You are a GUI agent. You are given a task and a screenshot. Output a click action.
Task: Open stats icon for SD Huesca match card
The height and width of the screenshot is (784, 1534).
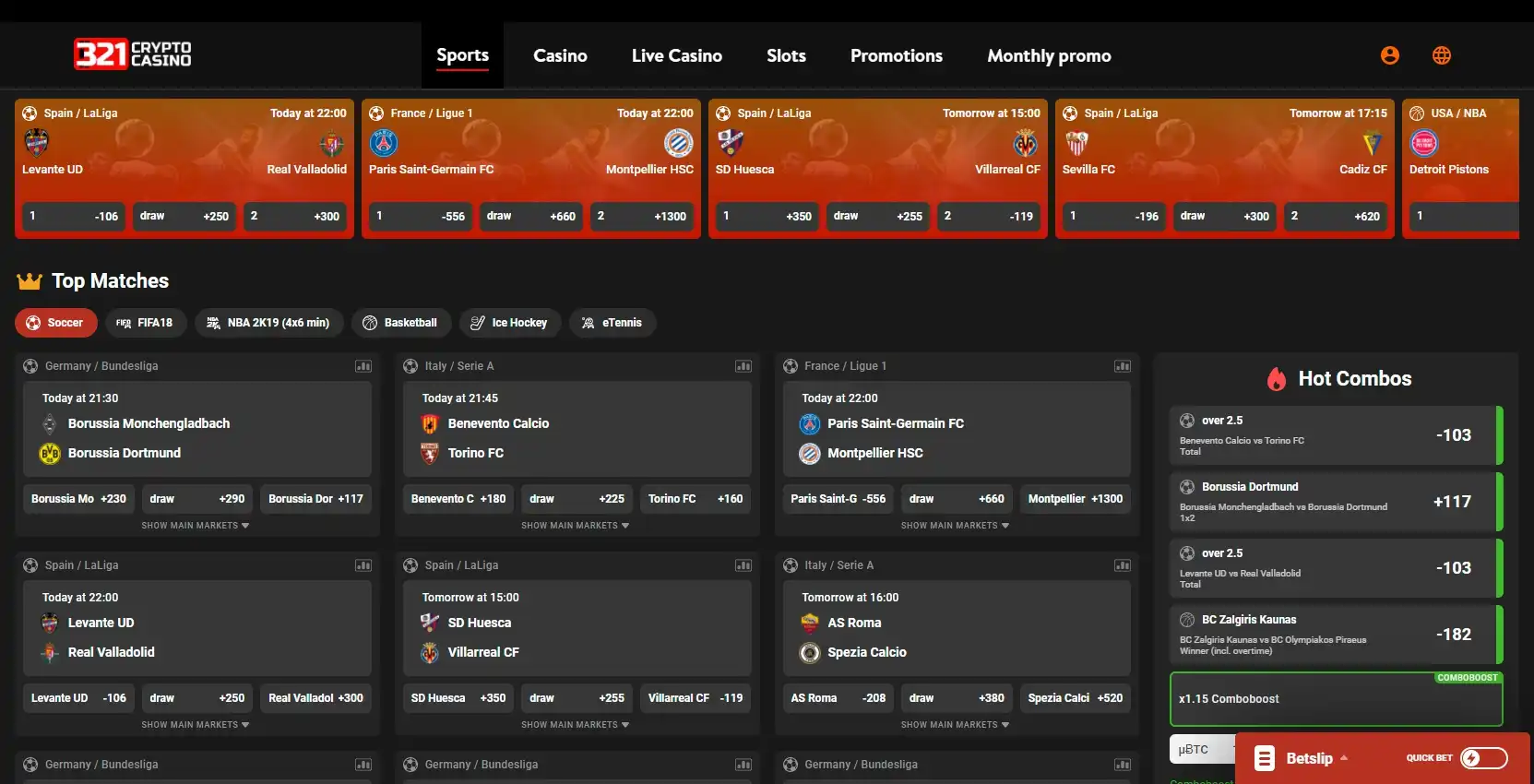pos(743,565)
